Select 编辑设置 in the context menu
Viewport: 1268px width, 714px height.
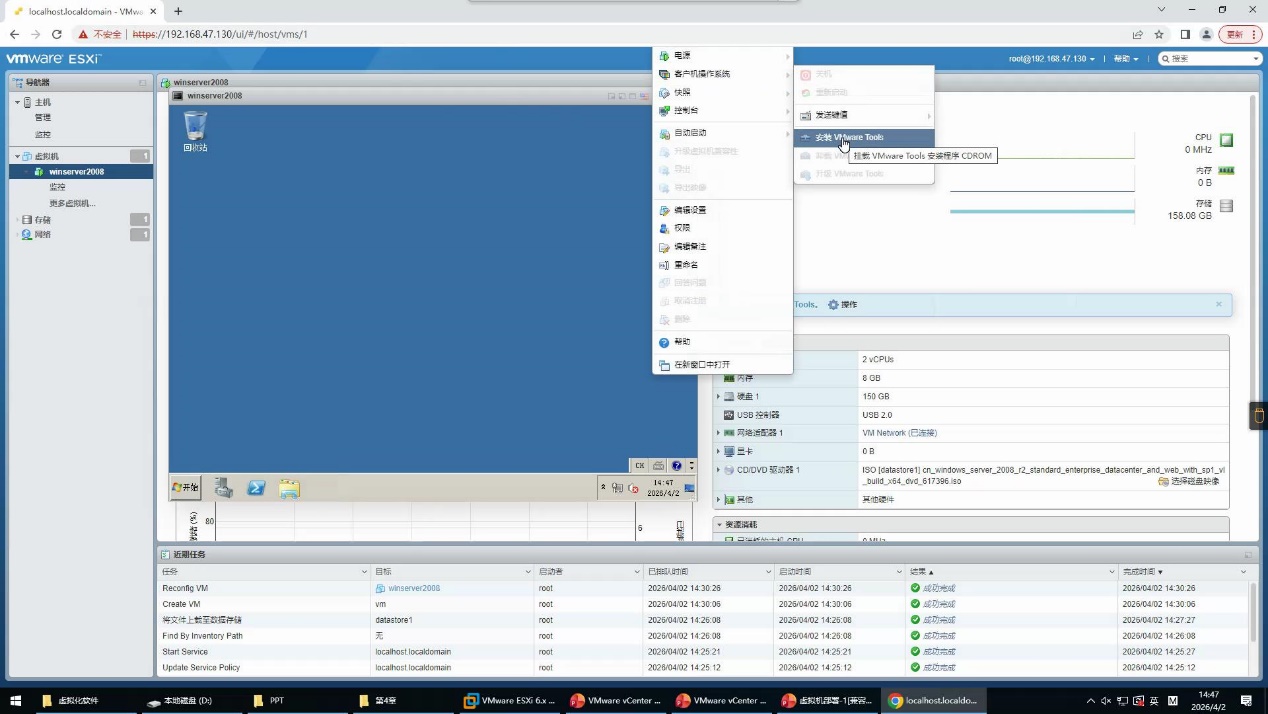click(722, 210)
